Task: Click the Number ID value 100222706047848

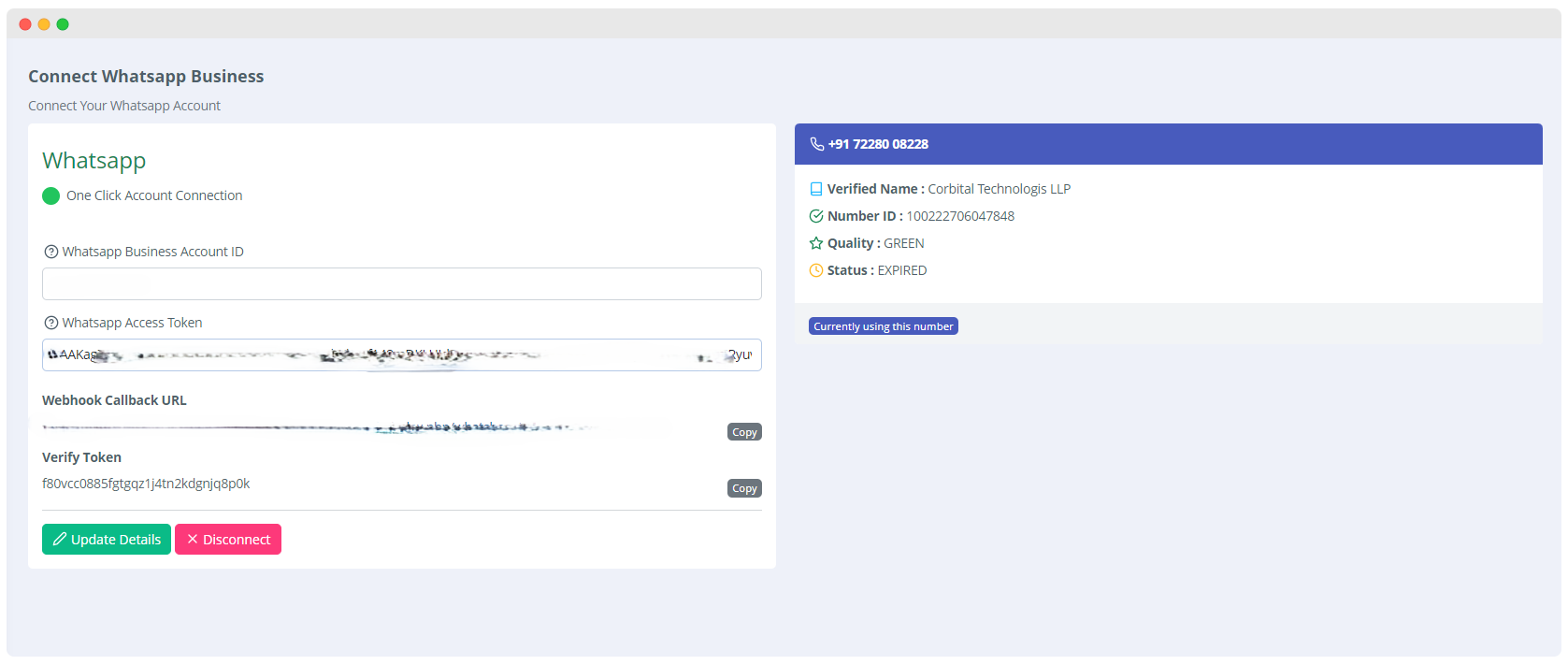Action: pyautogui.click(x=960, y=216)
